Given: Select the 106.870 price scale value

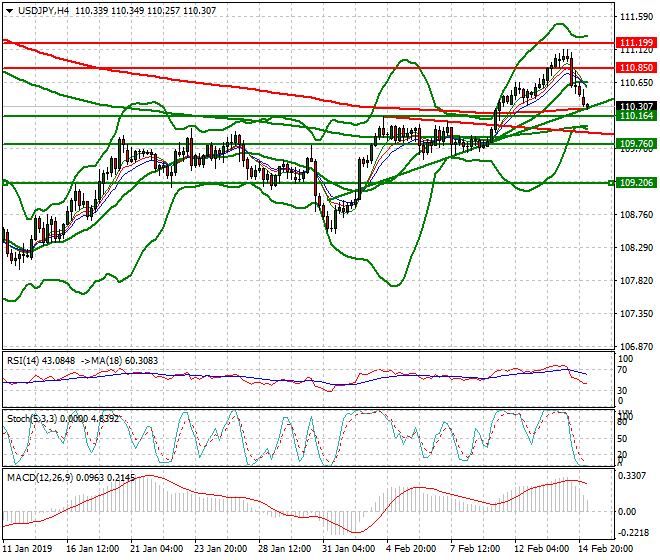Looking at the screenshot, I should 636,347.
